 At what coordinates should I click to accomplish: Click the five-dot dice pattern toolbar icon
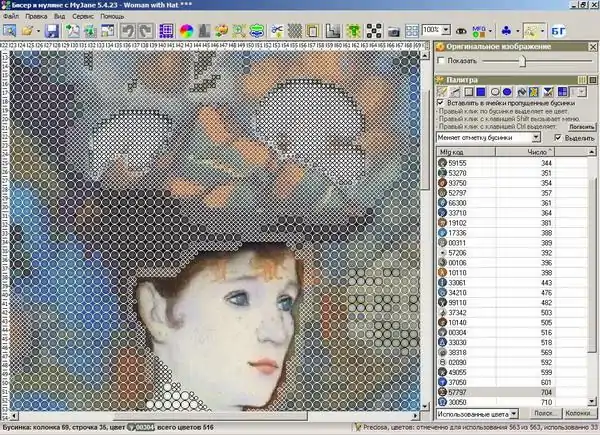(374, 31)
